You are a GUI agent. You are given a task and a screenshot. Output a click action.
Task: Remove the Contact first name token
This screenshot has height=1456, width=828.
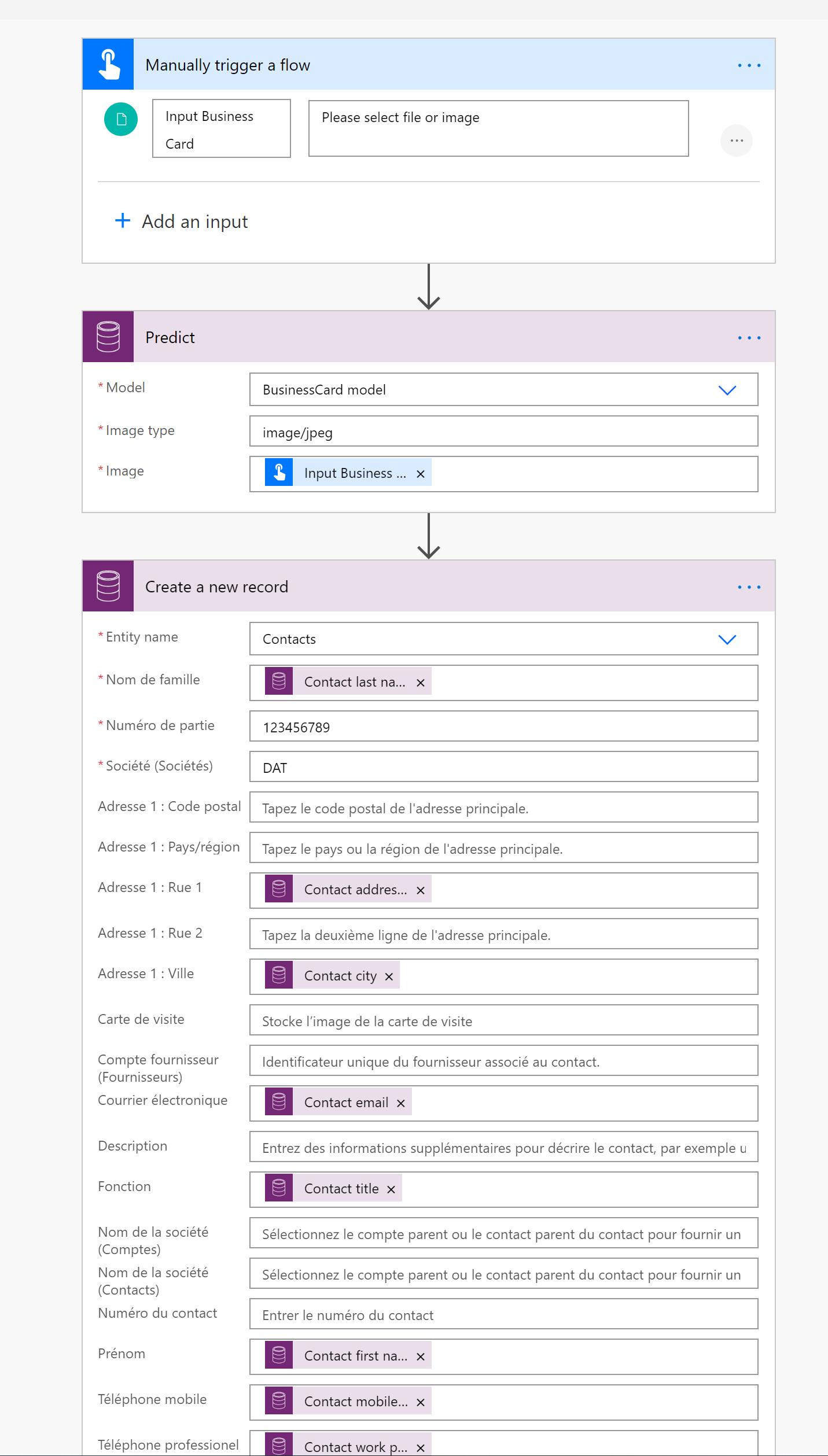421,1357
